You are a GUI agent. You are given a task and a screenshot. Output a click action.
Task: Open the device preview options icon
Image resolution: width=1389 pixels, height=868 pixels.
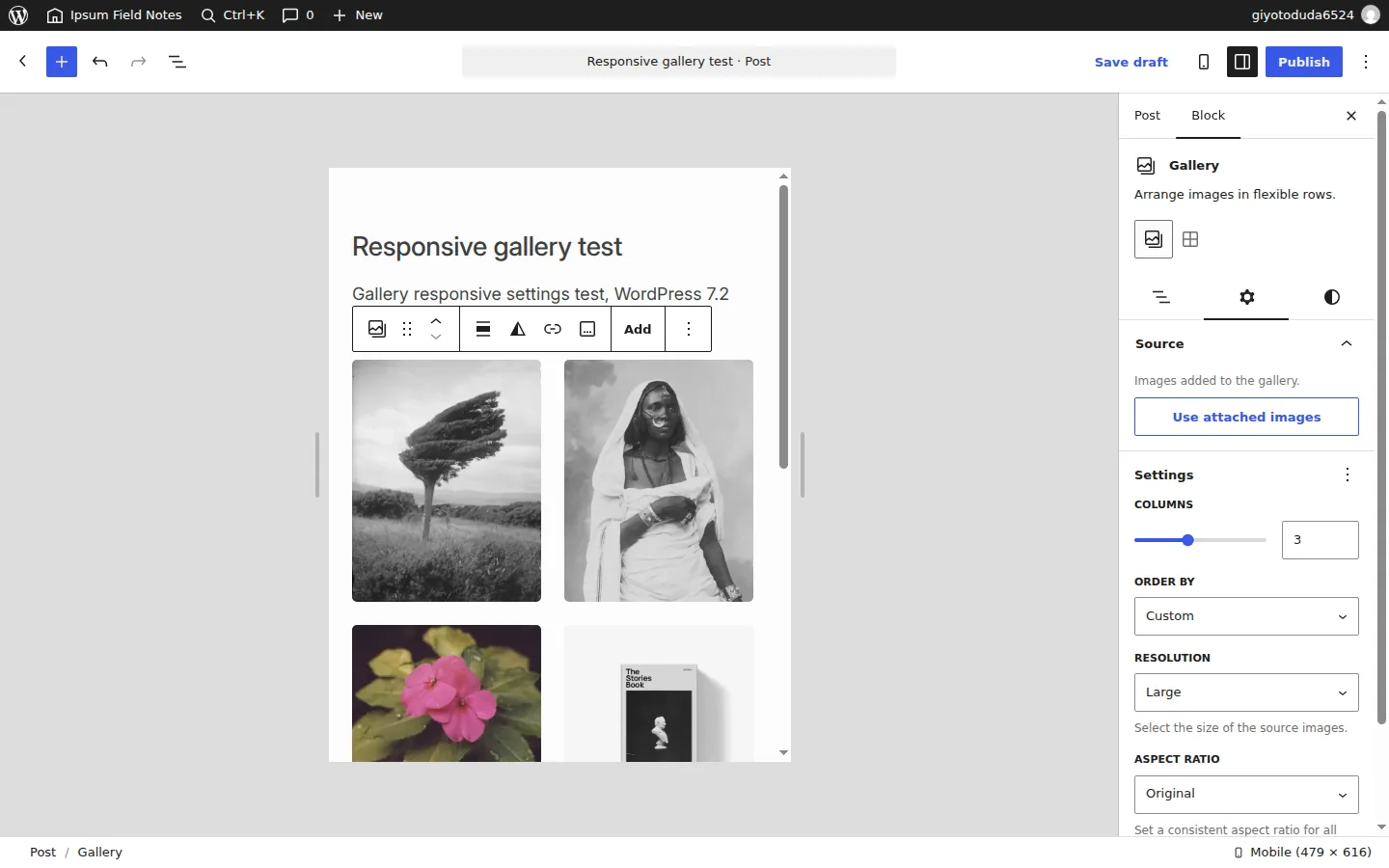1204,62
